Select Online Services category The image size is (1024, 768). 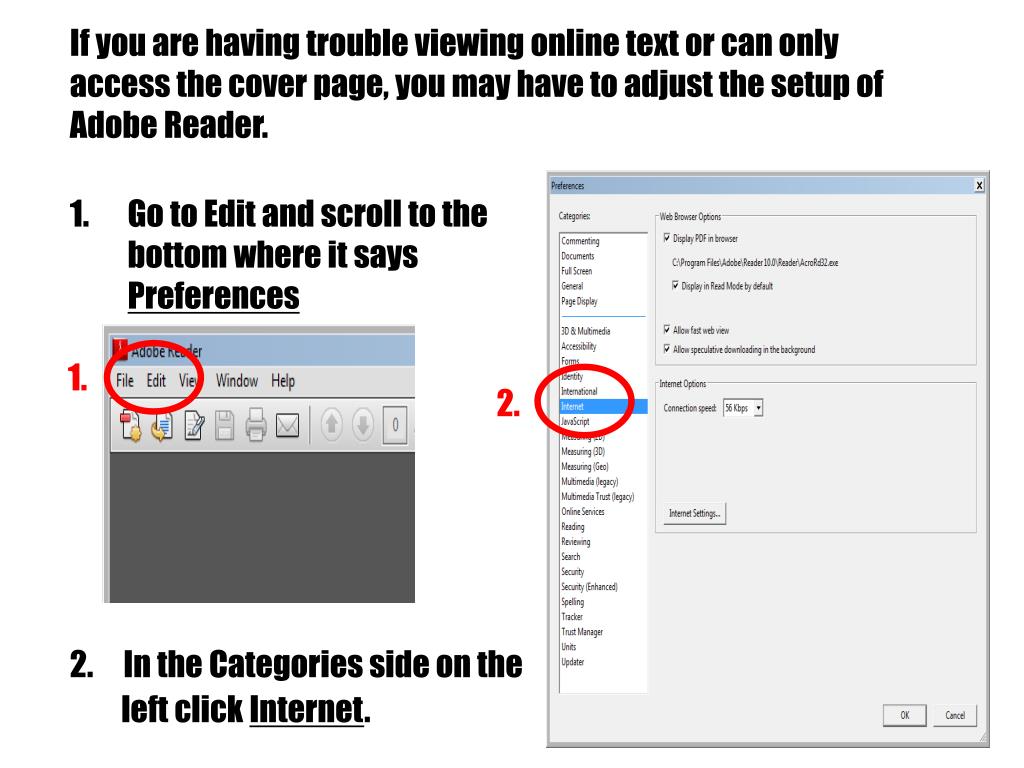(583, 511)
